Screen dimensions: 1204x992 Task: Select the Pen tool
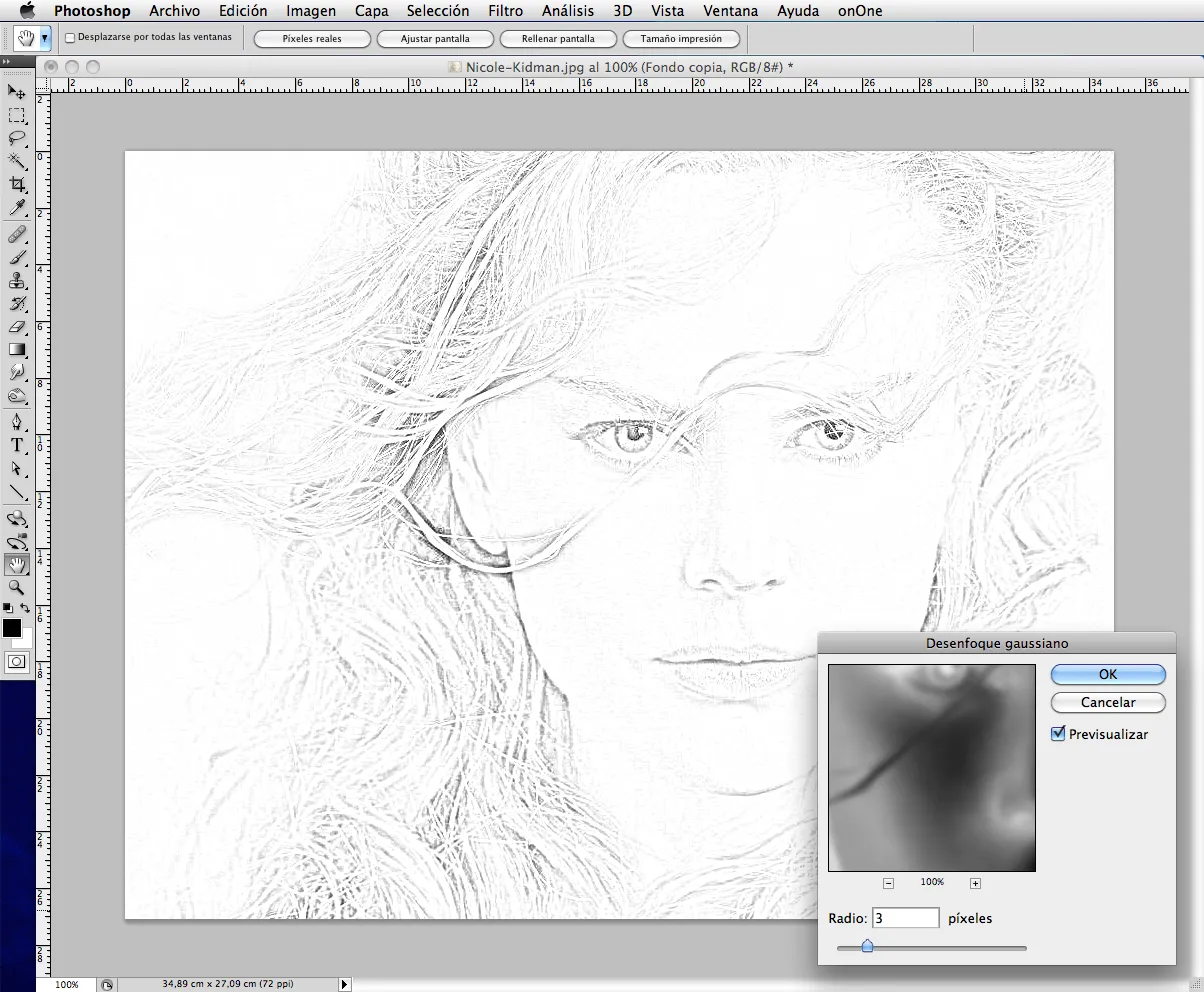17,422
